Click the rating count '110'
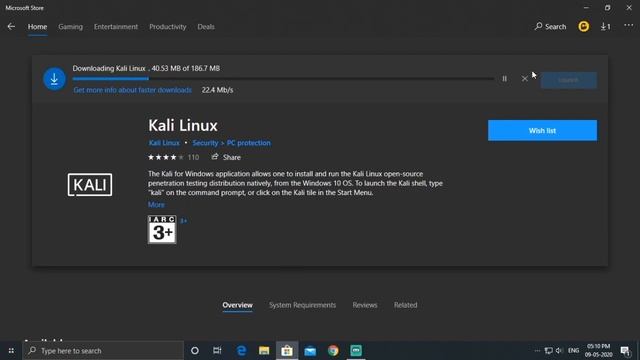Image resolution: width=640 pixels, height=360 pixels. 193,157
